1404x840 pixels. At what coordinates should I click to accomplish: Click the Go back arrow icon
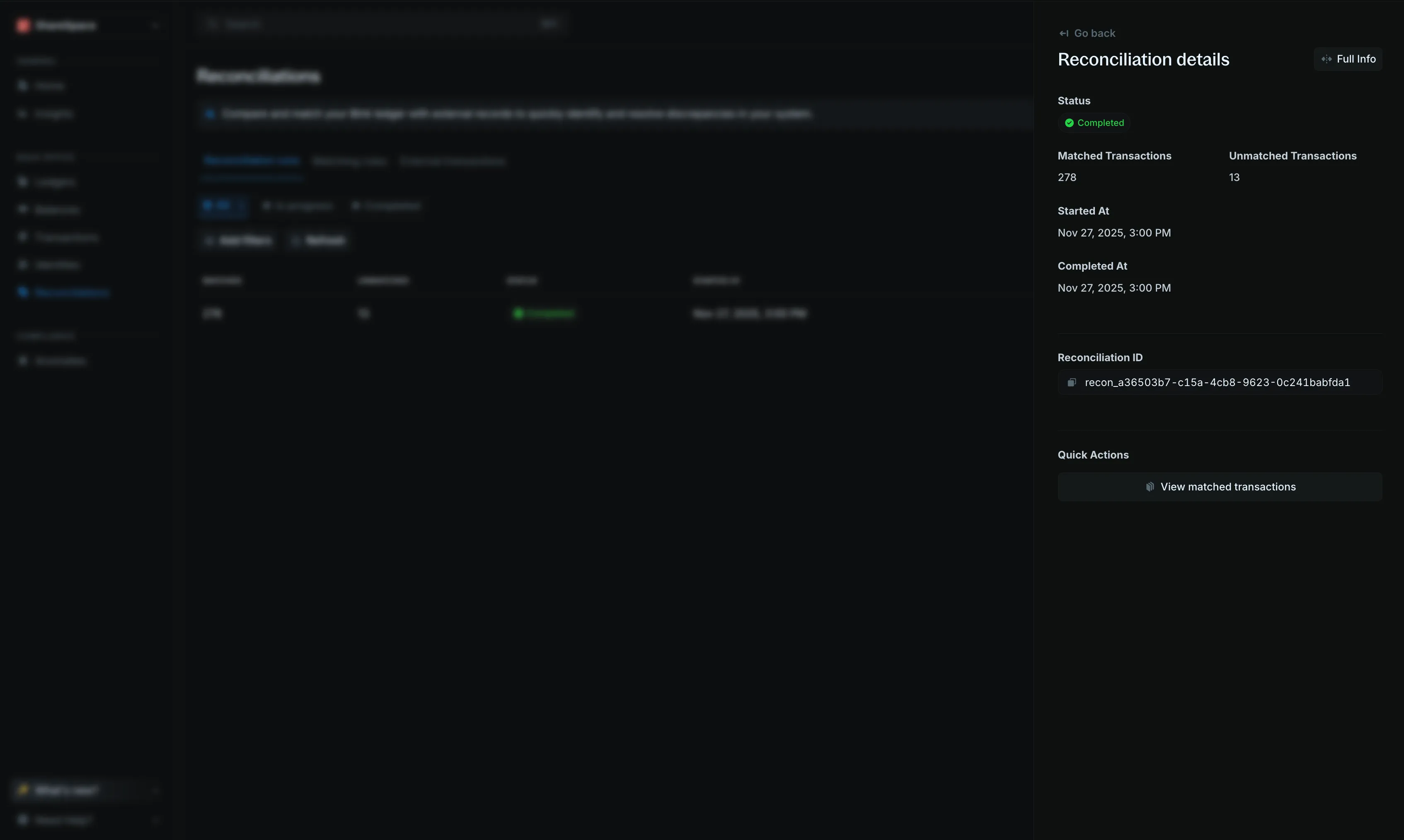1064,34
